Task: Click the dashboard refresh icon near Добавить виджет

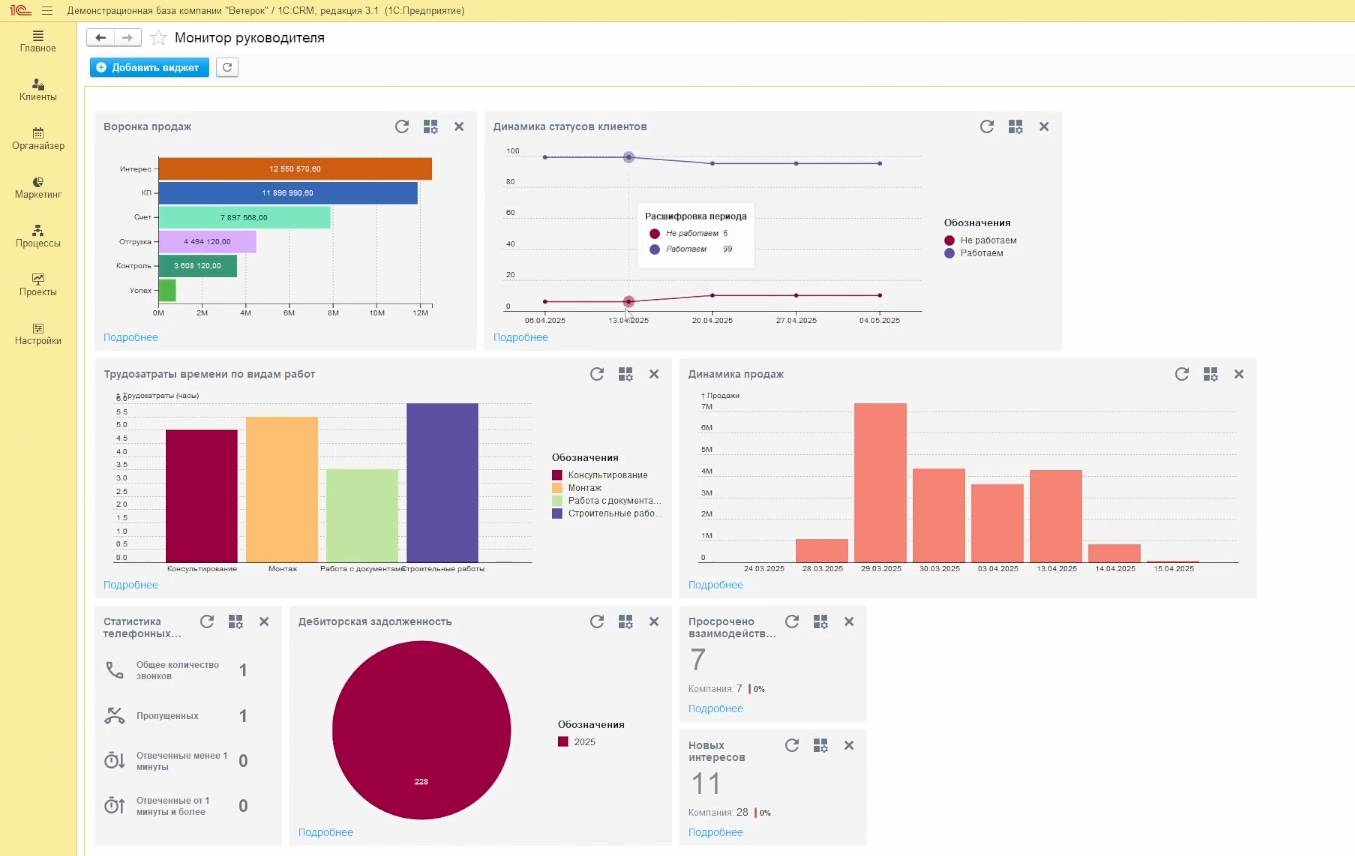Action: point(227,67)
